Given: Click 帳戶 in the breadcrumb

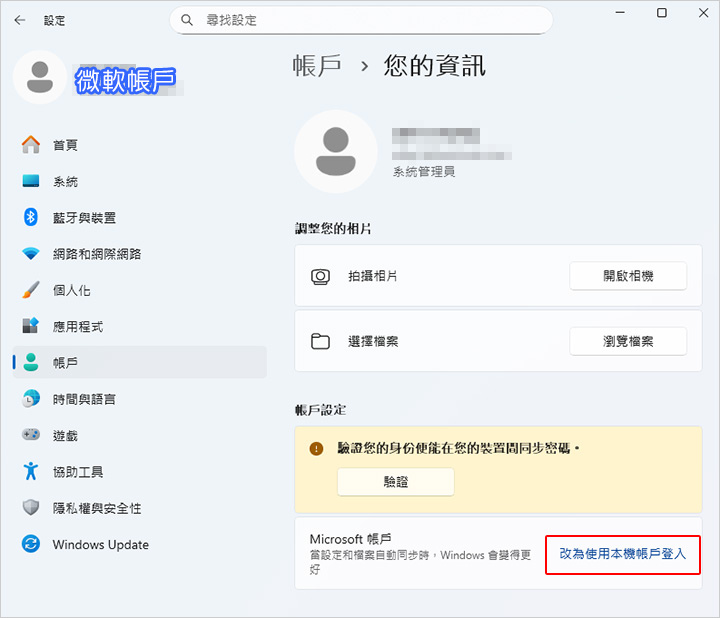Looking at the screenshot, I should coord(317,65).
